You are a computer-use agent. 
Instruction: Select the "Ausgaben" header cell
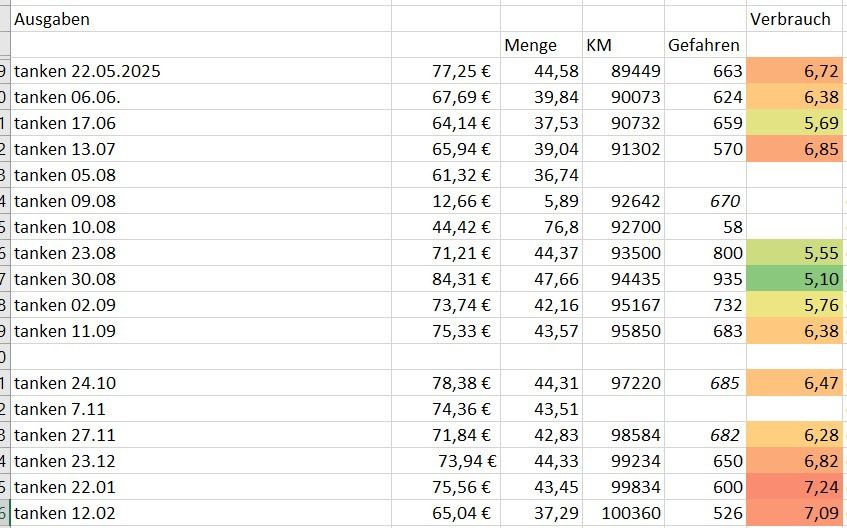point(52,19)
